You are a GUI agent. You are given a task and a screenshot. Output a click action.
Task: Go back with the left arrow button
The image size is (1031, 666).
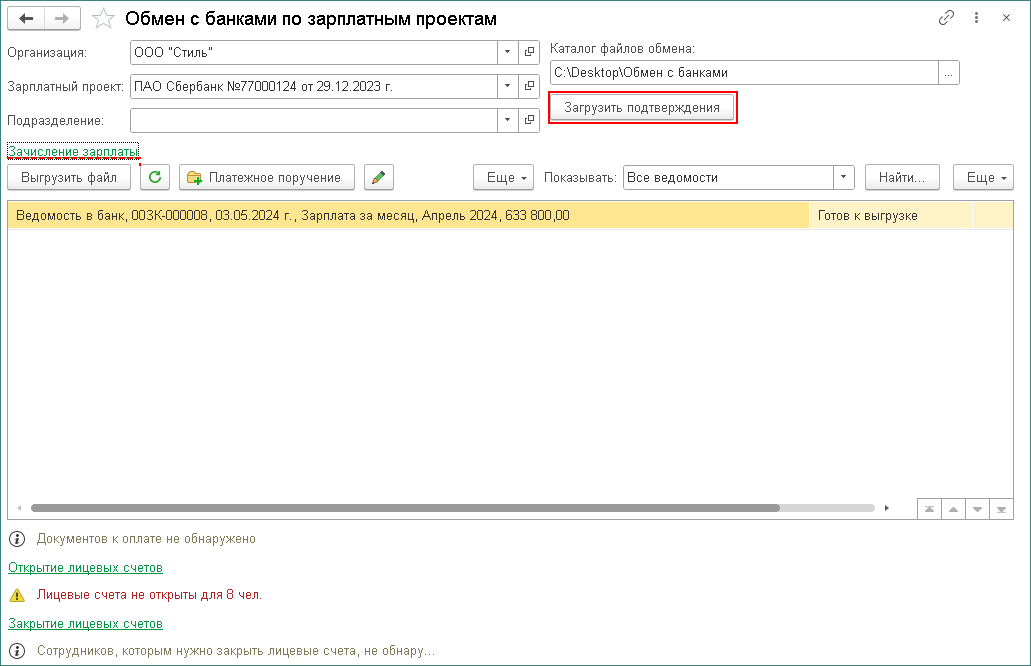pos(26,18)
